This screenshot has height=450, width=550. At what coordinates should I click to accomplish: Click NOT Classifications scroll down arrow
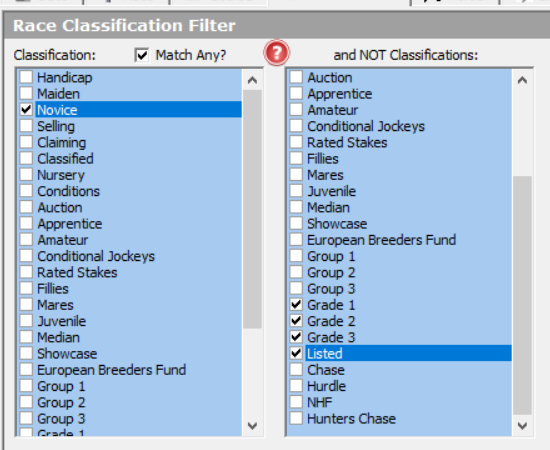pos(522,426)
